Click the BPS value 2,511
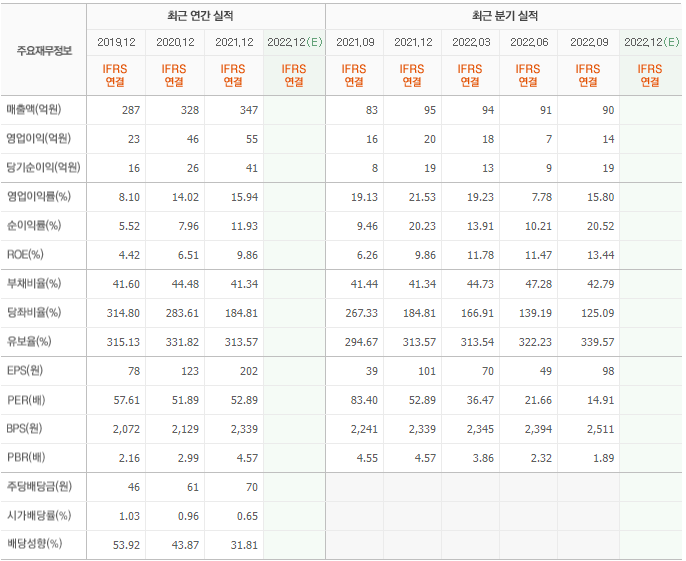 pyautogui.click(x=600, y=429)
